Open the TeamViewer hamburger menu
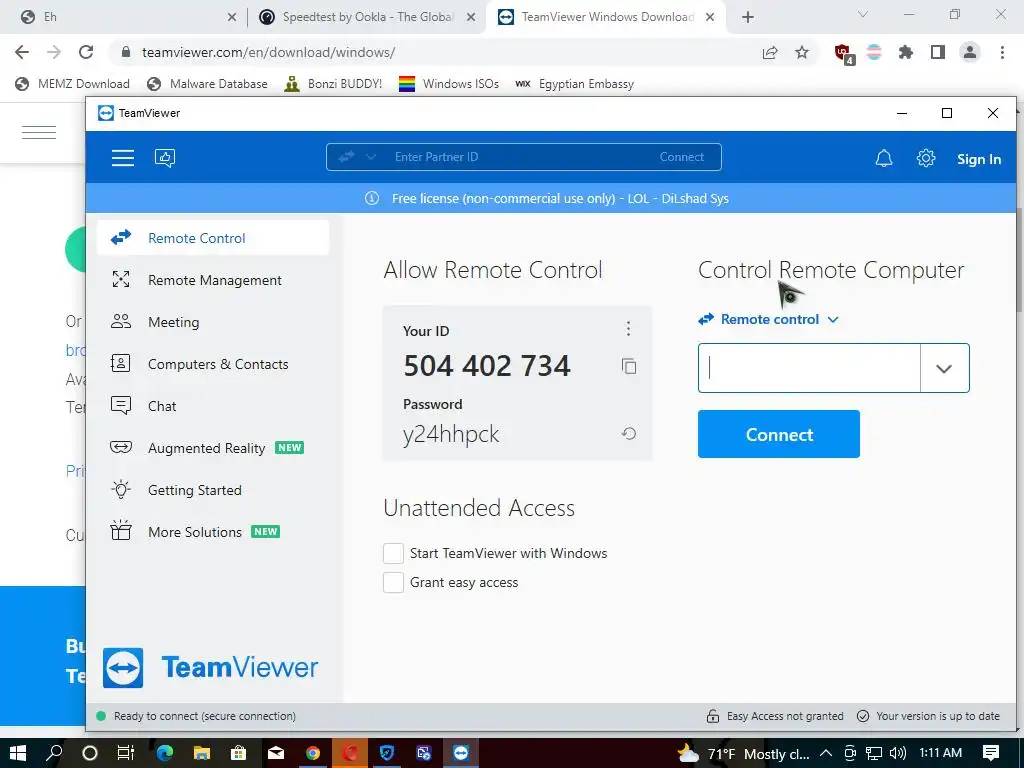The height and width of the screenshot is (768, 1024). pos(123,158)
